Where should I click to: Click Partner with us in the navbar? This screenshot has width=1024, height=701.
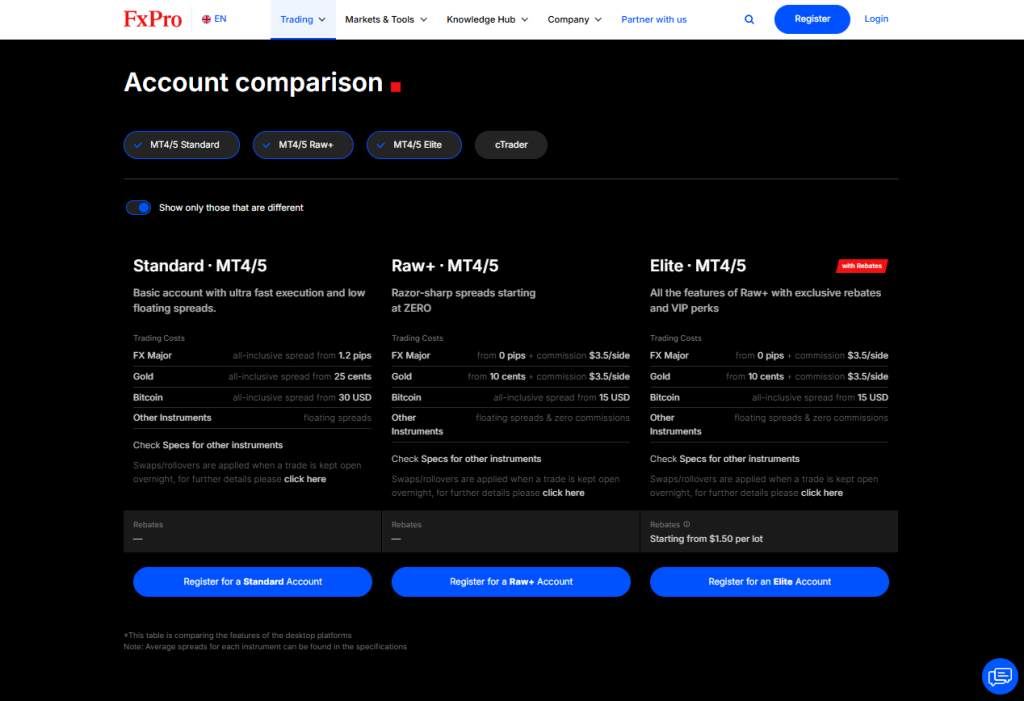pyautogui.click(x=654, y=19)
